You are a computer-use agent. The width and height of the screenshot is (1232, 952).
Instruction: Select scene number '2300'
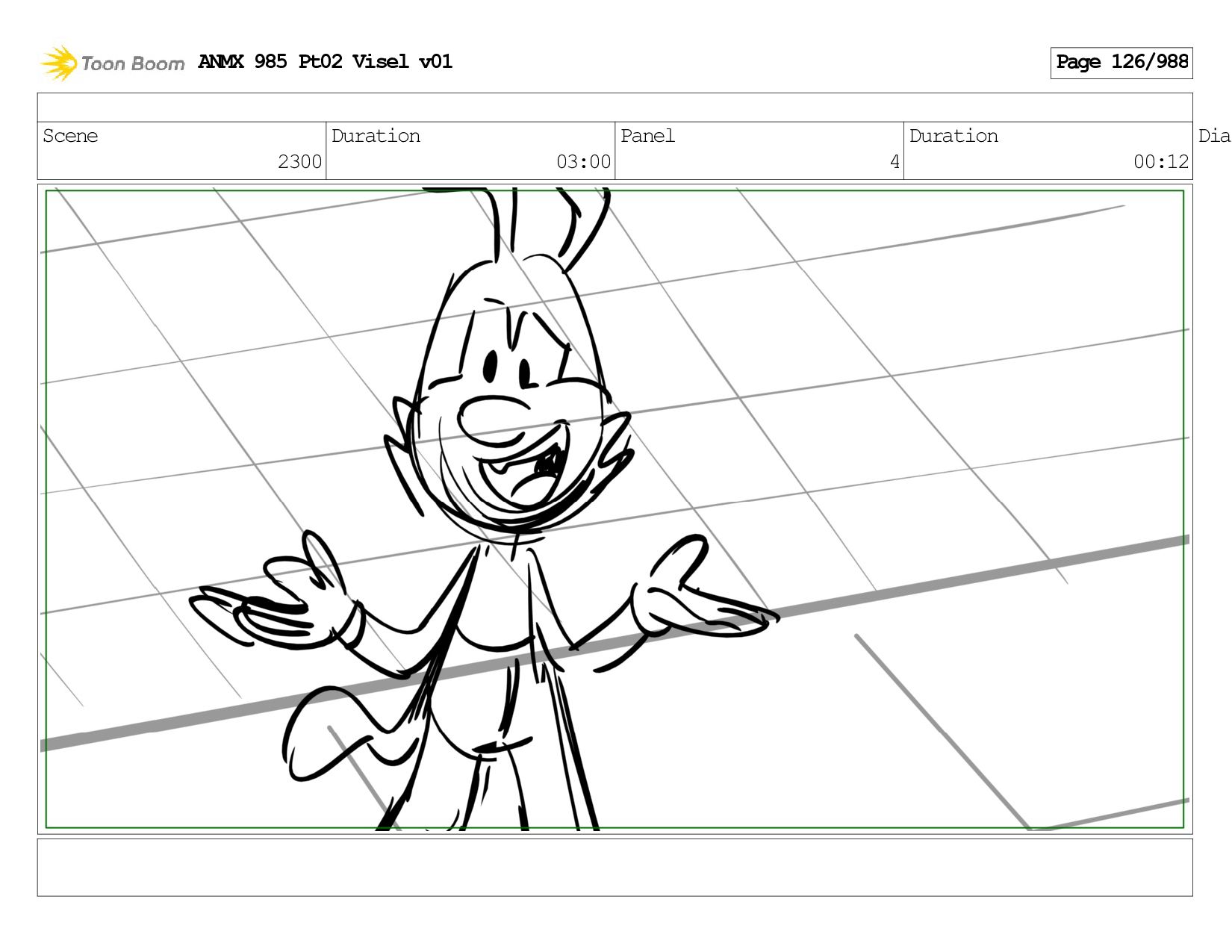299,162
